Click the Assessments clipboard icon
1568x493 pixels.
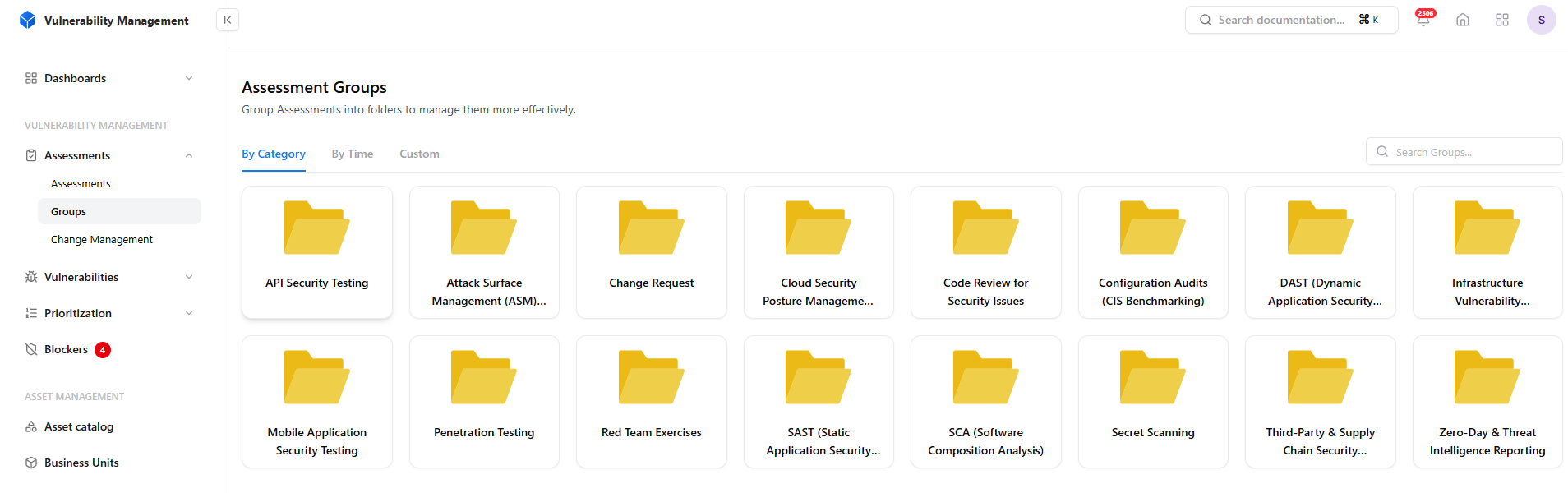coord(31,155)
